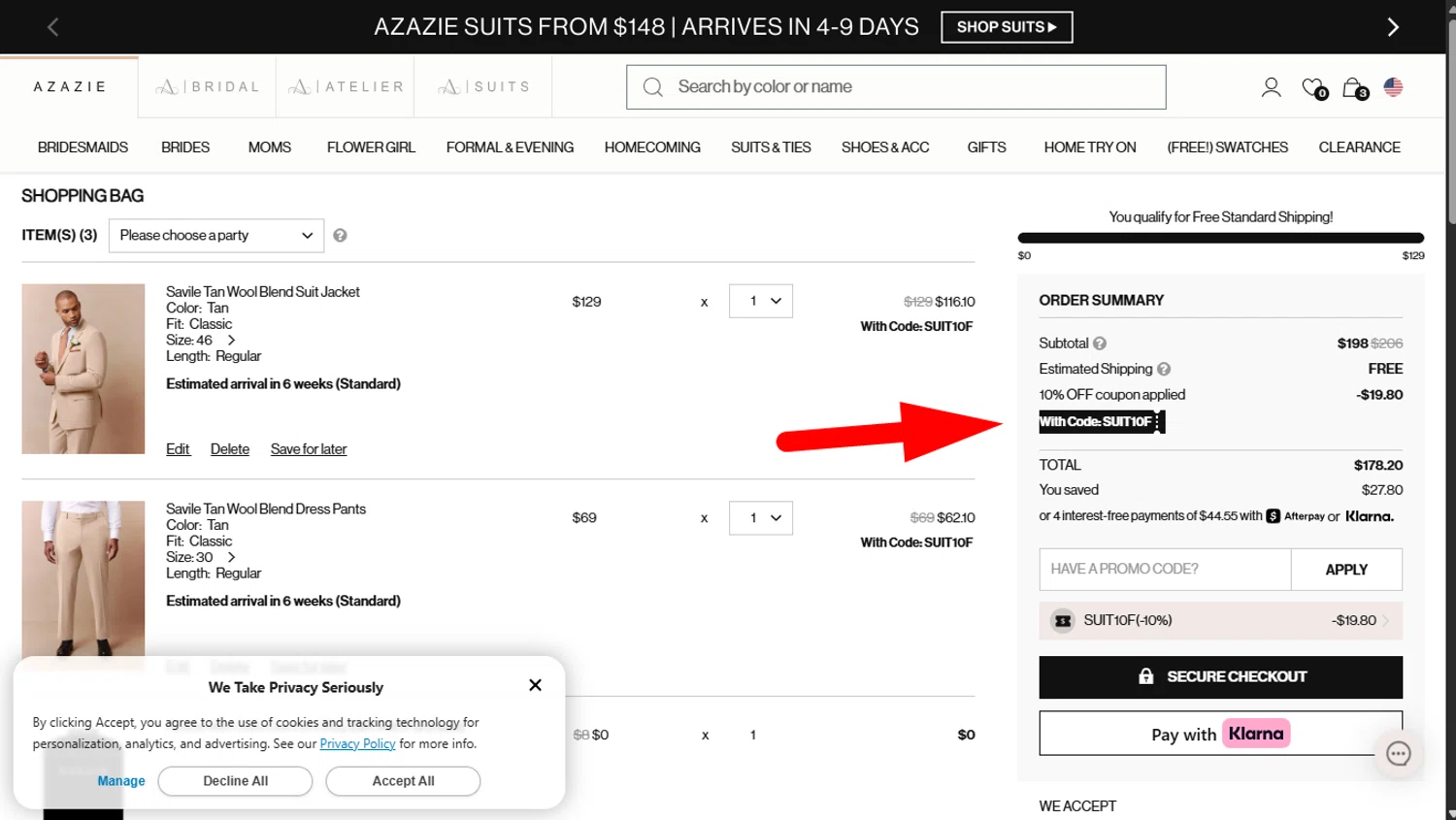Image resolution: width=1456 pixels, height=820 pixels.
Task: Click the Search by color or name field
Action: pos(896,87)
